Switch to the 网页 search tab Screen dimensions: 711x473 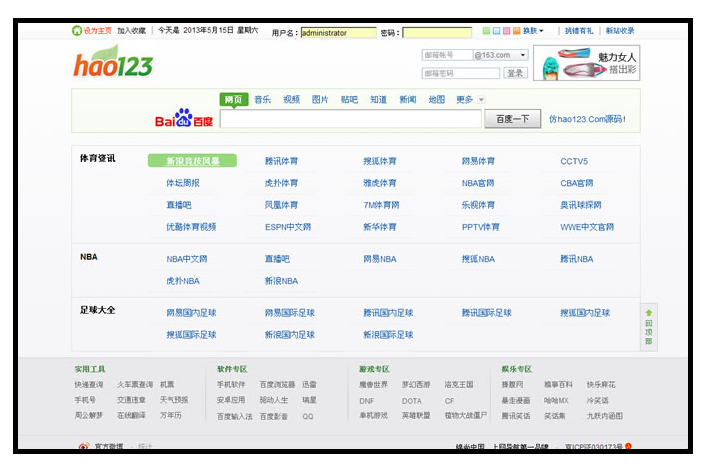point(234,99)
